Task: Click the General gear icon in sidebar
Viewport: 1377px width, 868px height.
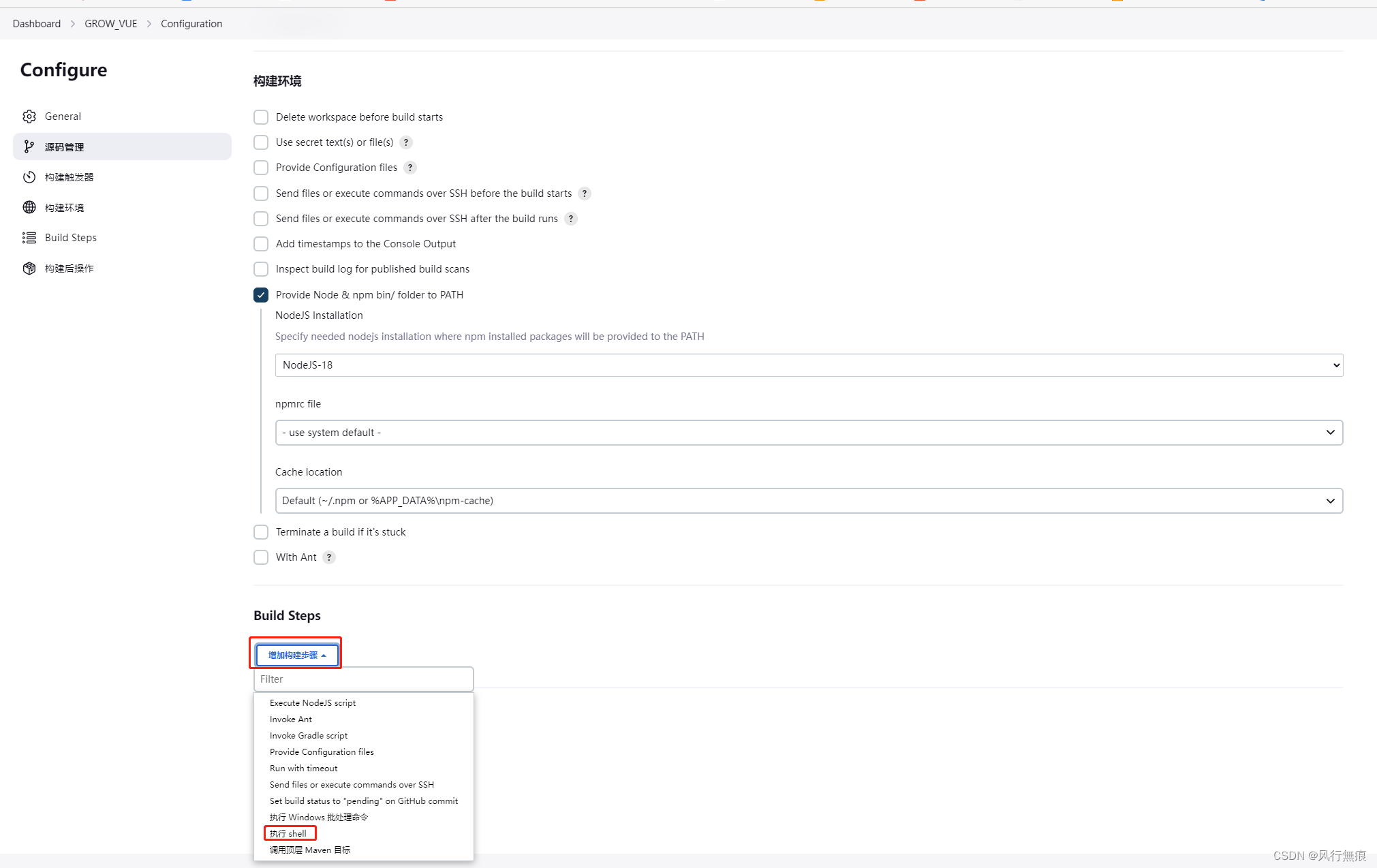Action: click(29, 117)
